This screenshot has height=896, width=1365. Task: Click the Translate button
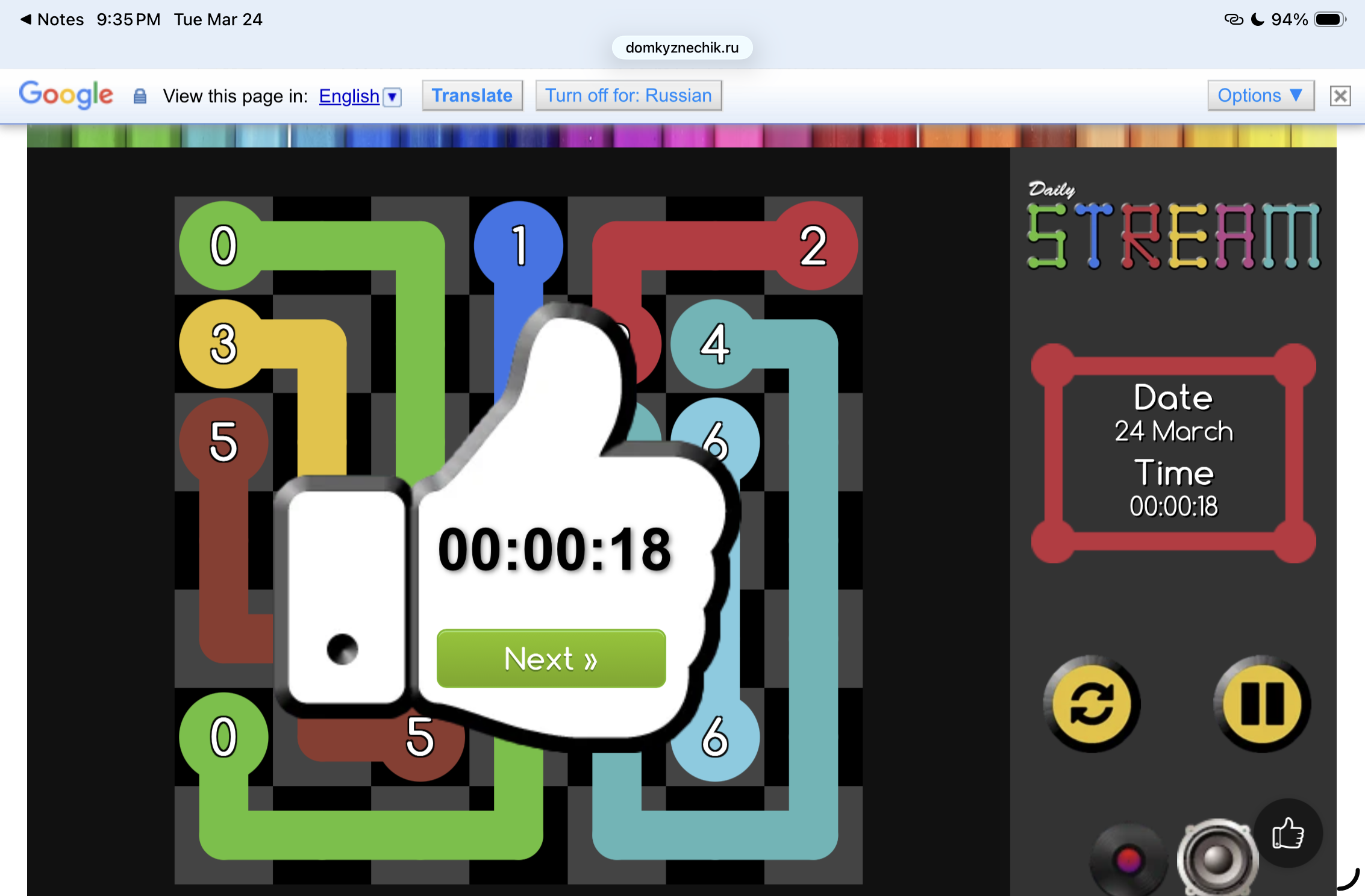[472, 96]
